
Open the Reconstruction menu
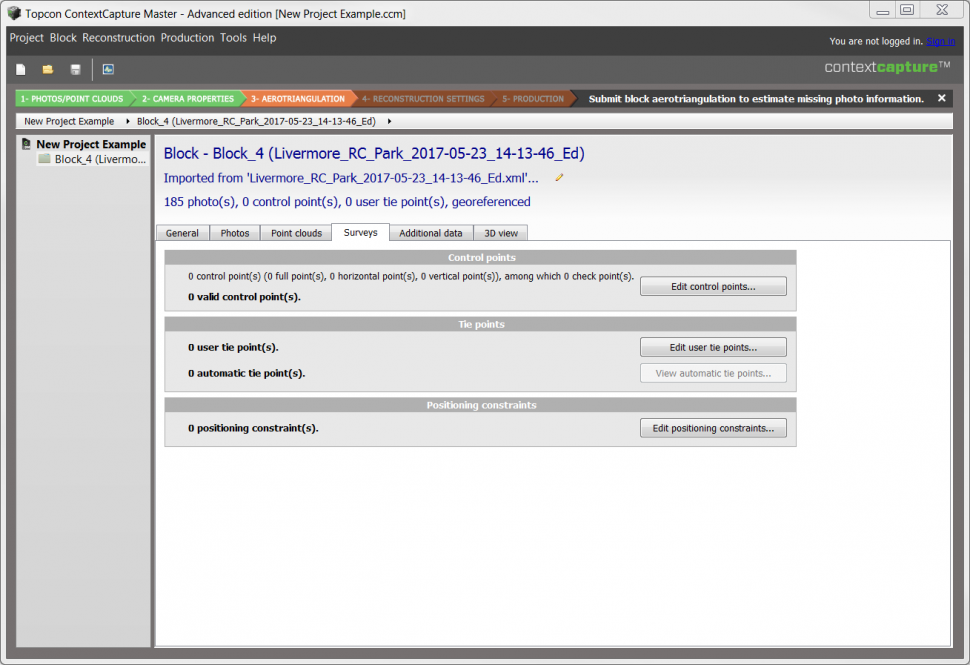(x=118, y=38)
